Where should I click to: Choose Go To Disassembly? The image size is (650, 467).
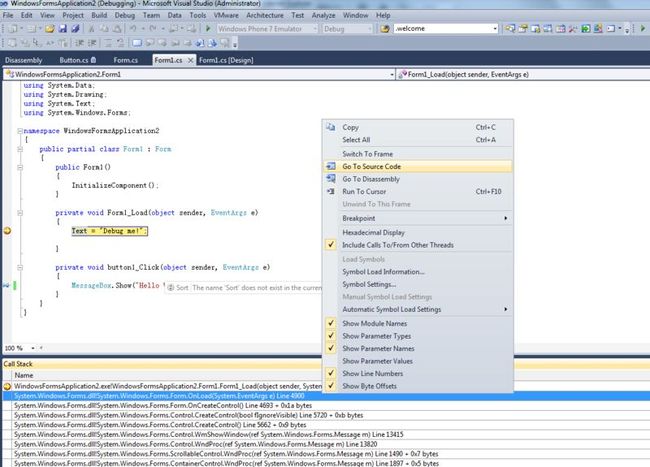tap(417, 179)
